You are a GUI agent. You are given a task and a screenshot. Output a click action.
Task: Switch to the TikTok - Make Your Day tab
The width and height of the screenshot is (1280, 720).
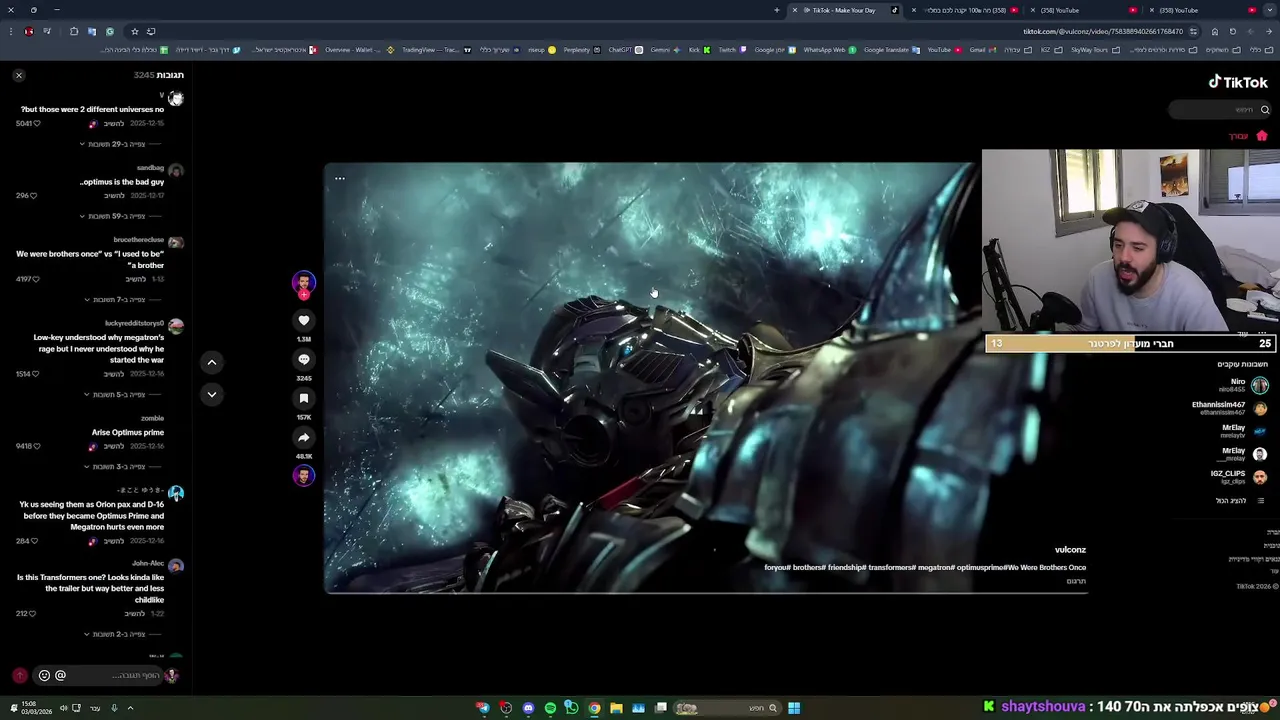843,10
